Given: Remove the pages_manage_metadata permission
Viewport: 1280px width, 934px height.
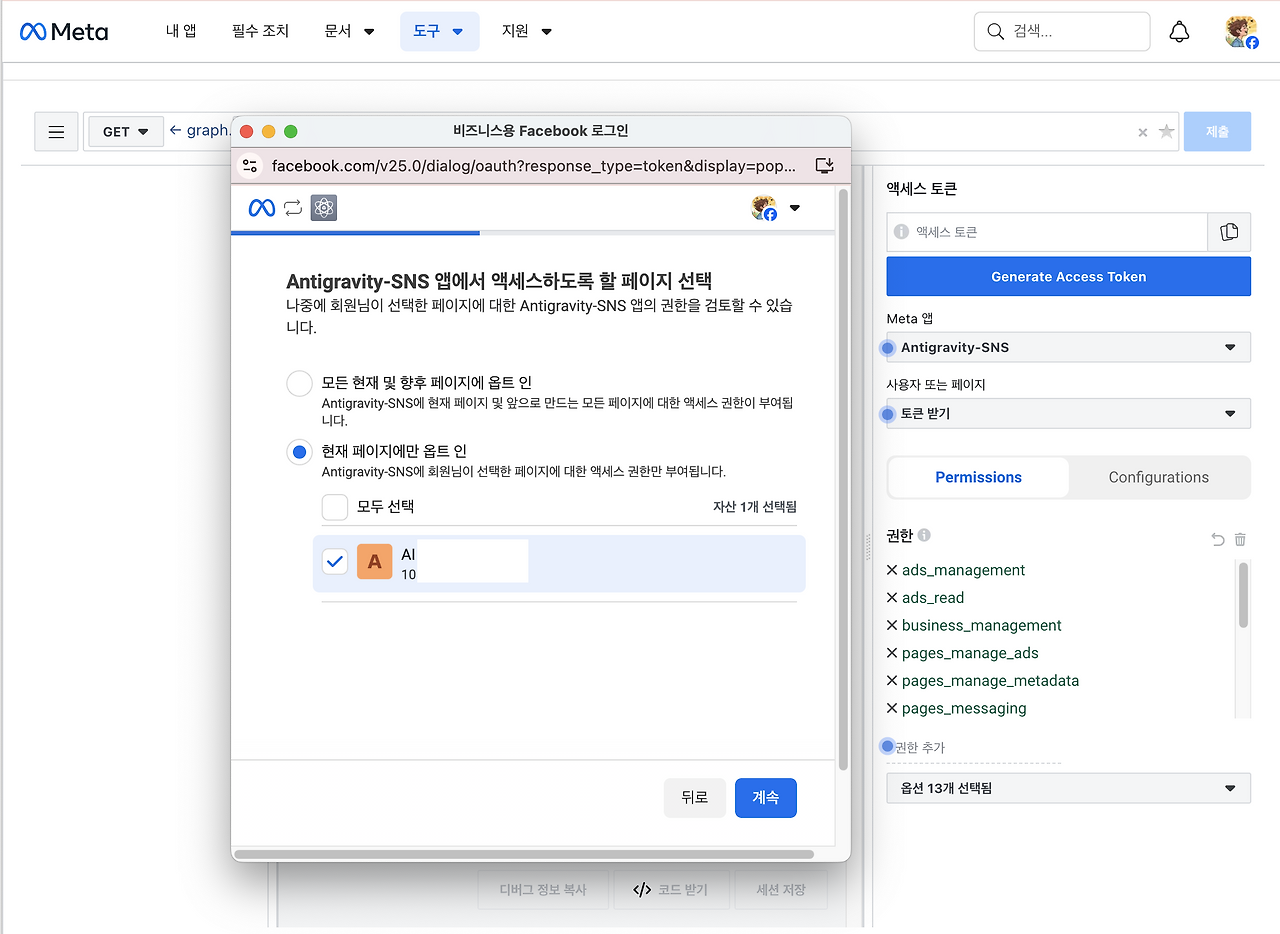Looking at the screenshot, I should [893, 681].
